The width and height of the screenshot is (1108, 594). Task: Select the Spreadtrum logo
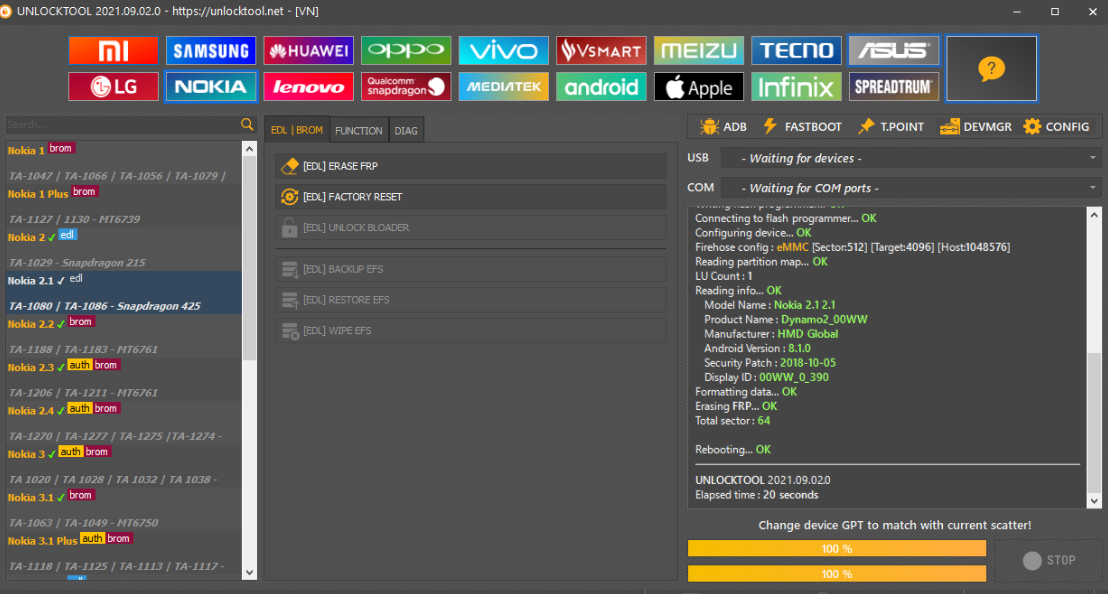(x=893, y=87)
